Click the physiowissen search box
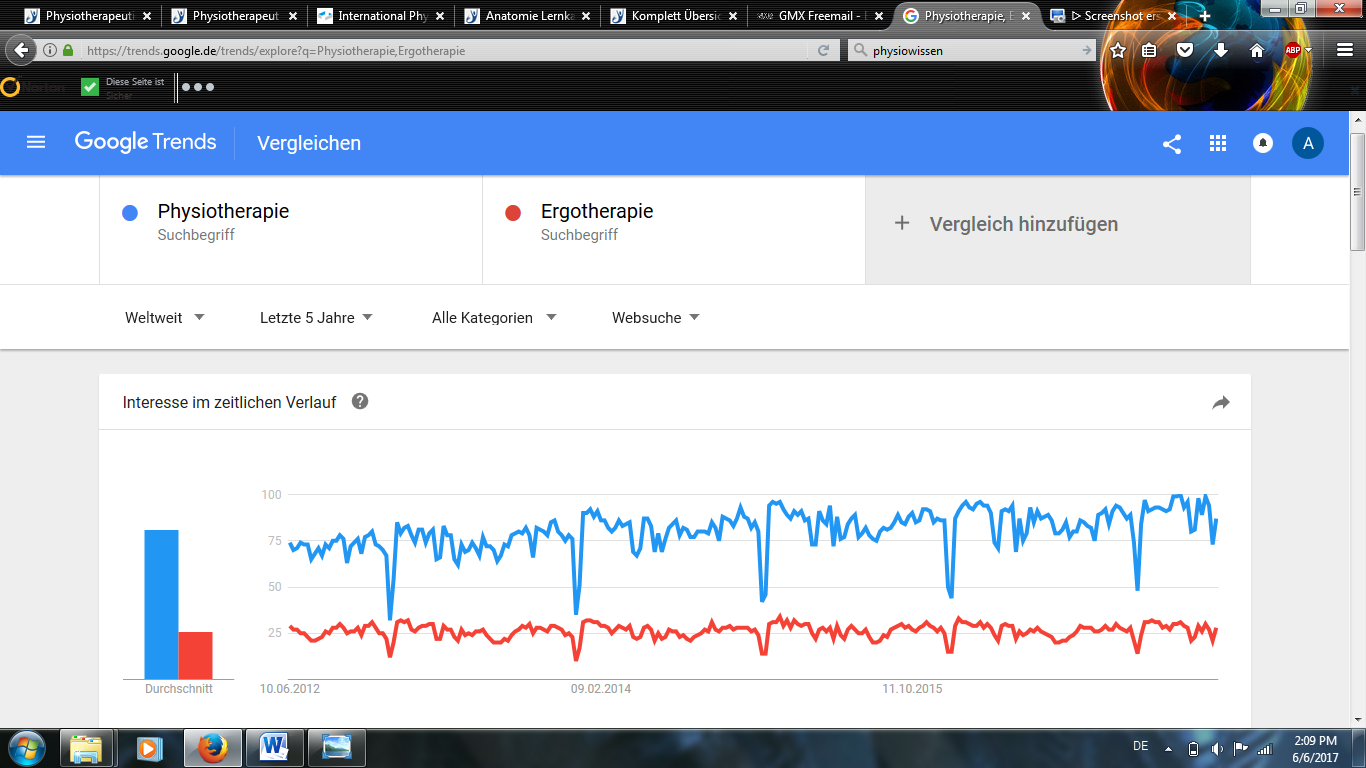The image size is (1366, 768). pos(970,50)
